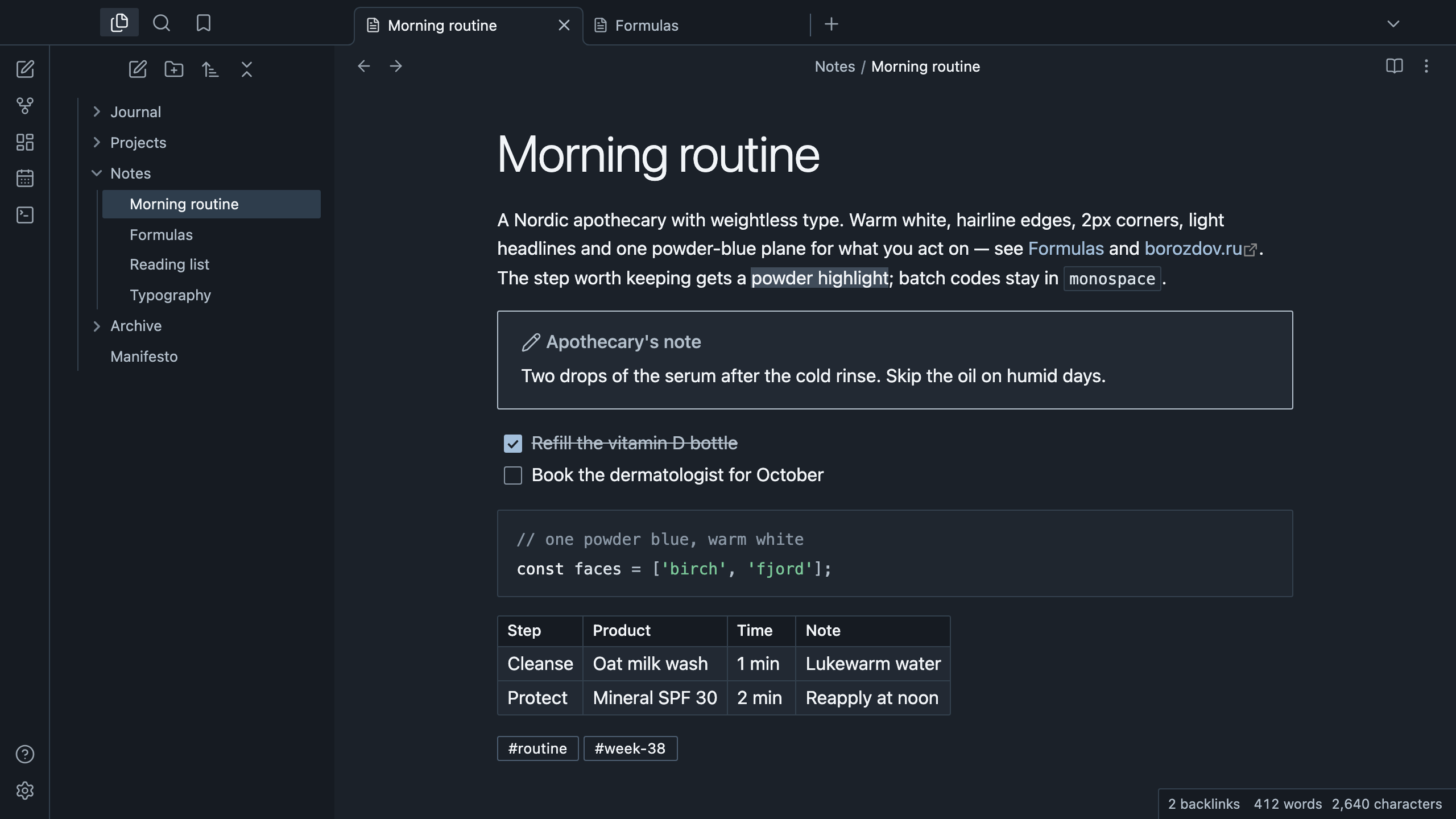This screenshot has height=819, width=1456.
Task: Open the bookmarks panel icon
Action: click(204, 23)
